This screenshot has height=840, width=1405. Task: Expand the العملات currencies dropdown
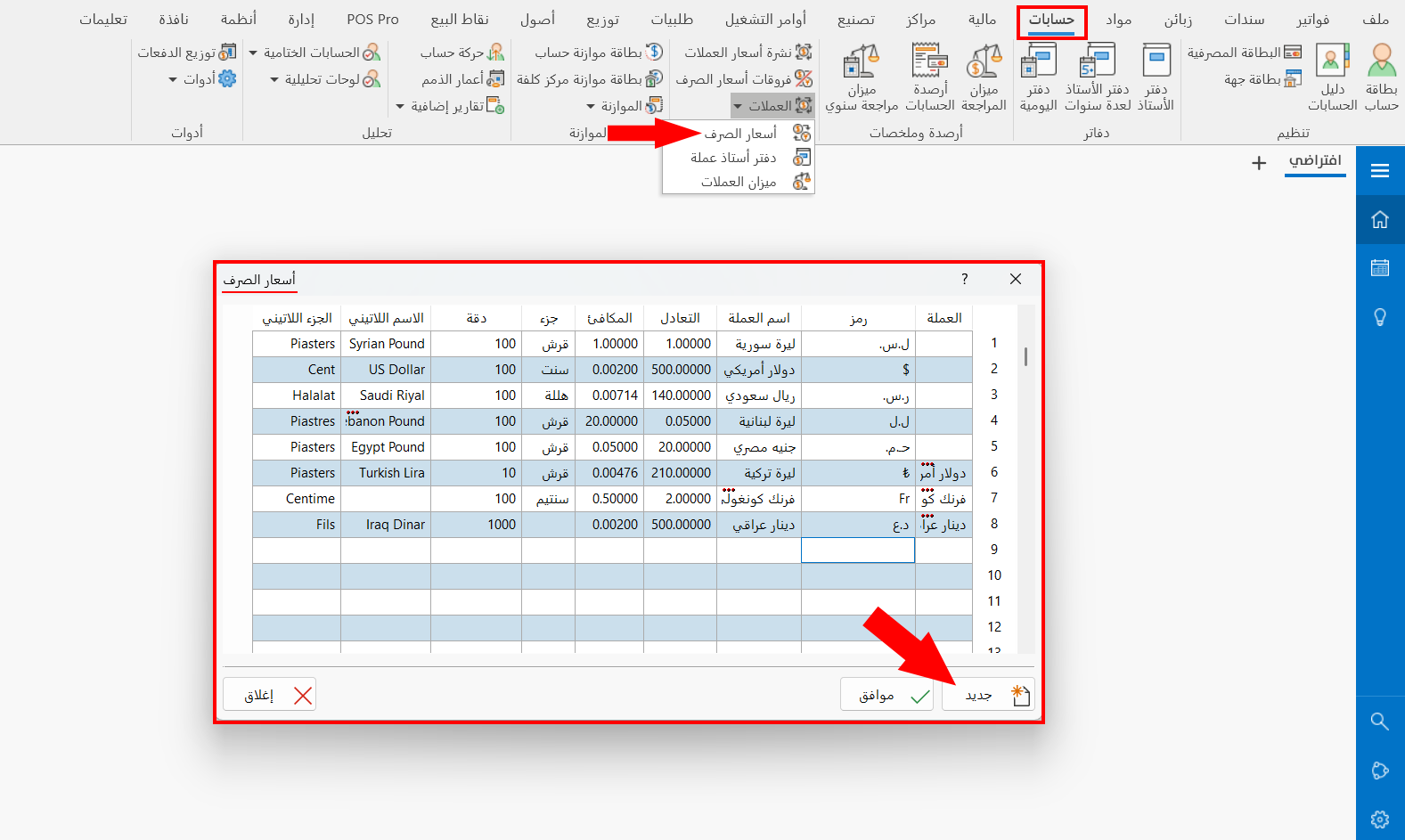(772, 106)
